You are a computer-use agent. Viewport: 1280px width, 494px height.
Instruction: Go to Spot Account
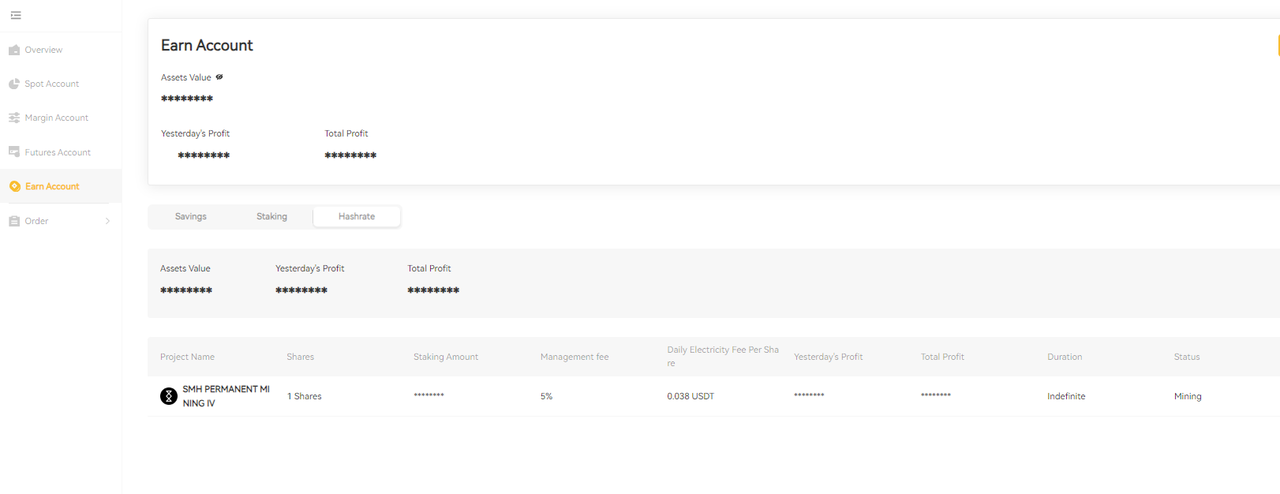click(x=52, y=84)
